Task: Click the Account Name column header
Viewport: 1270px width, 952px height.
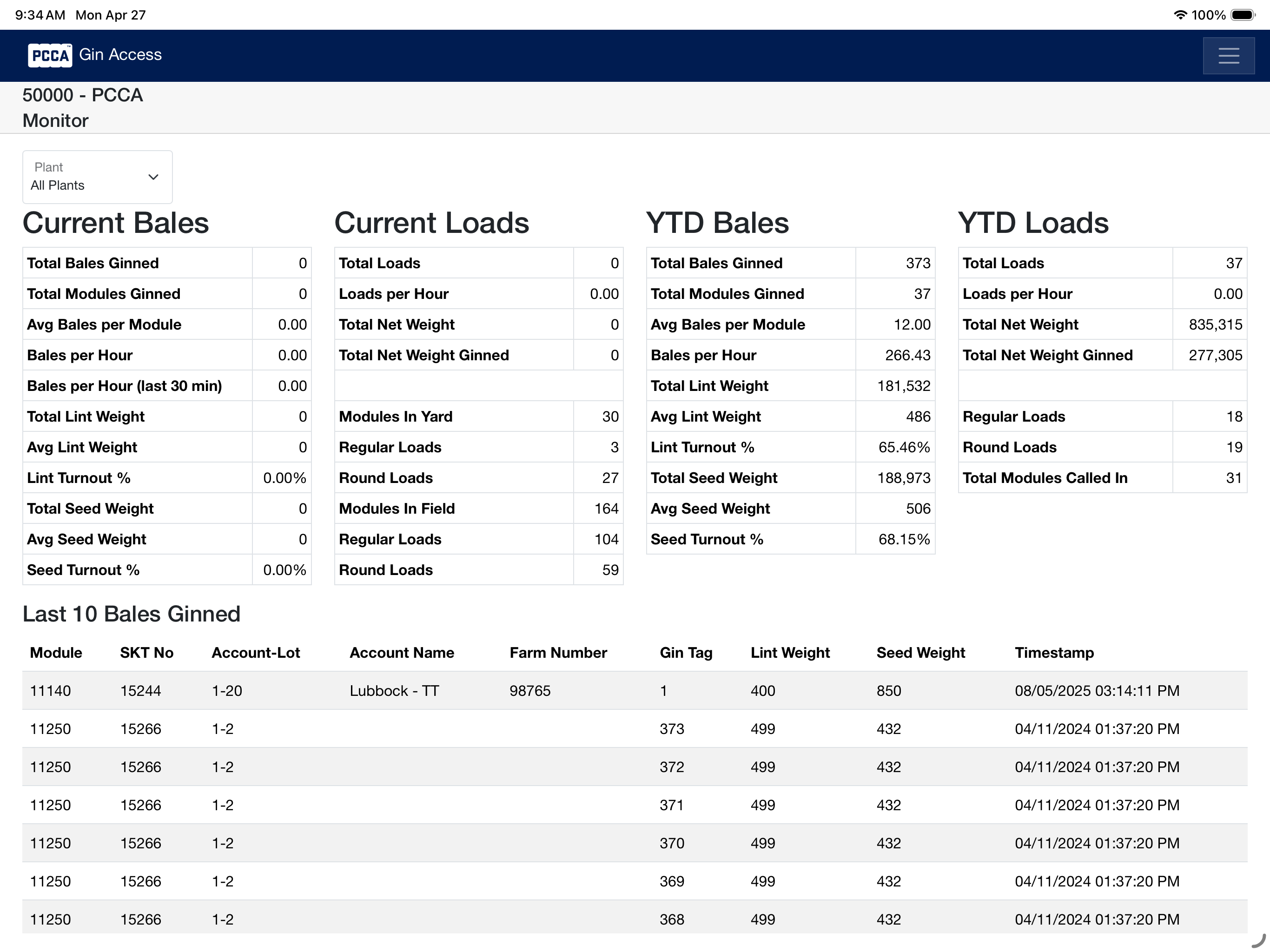Action: [x=402, y=653]
